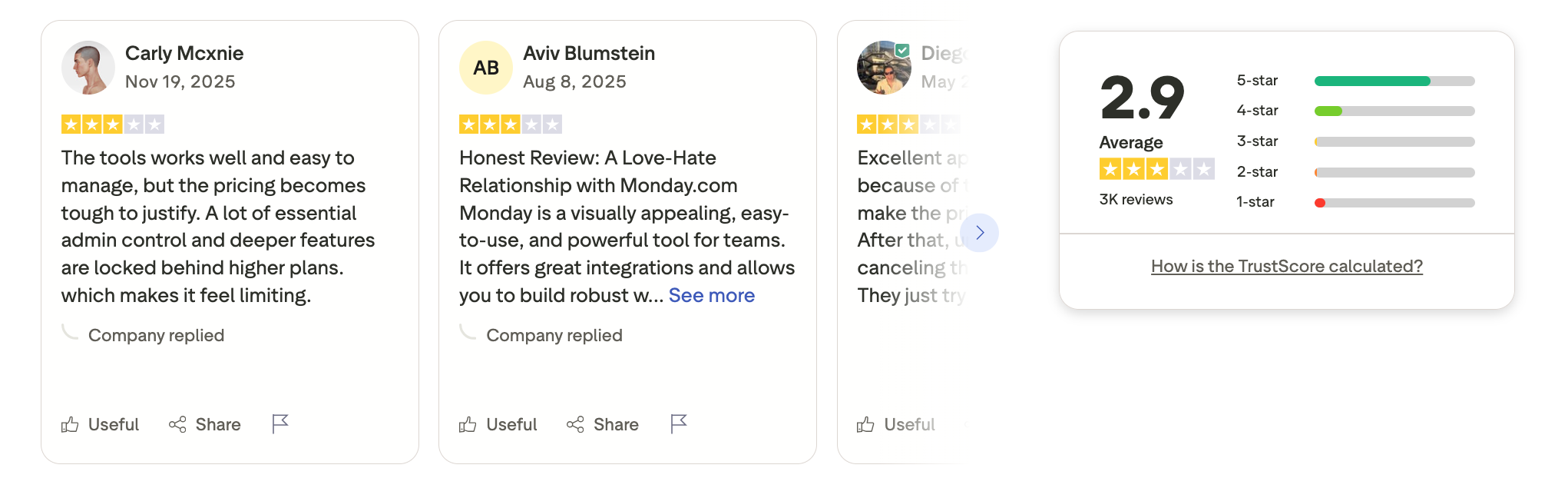Screen dimensions: 1568x498
Task: Open Aviv Blumstein's reviewer profile
Action: [x=589, y=53]
